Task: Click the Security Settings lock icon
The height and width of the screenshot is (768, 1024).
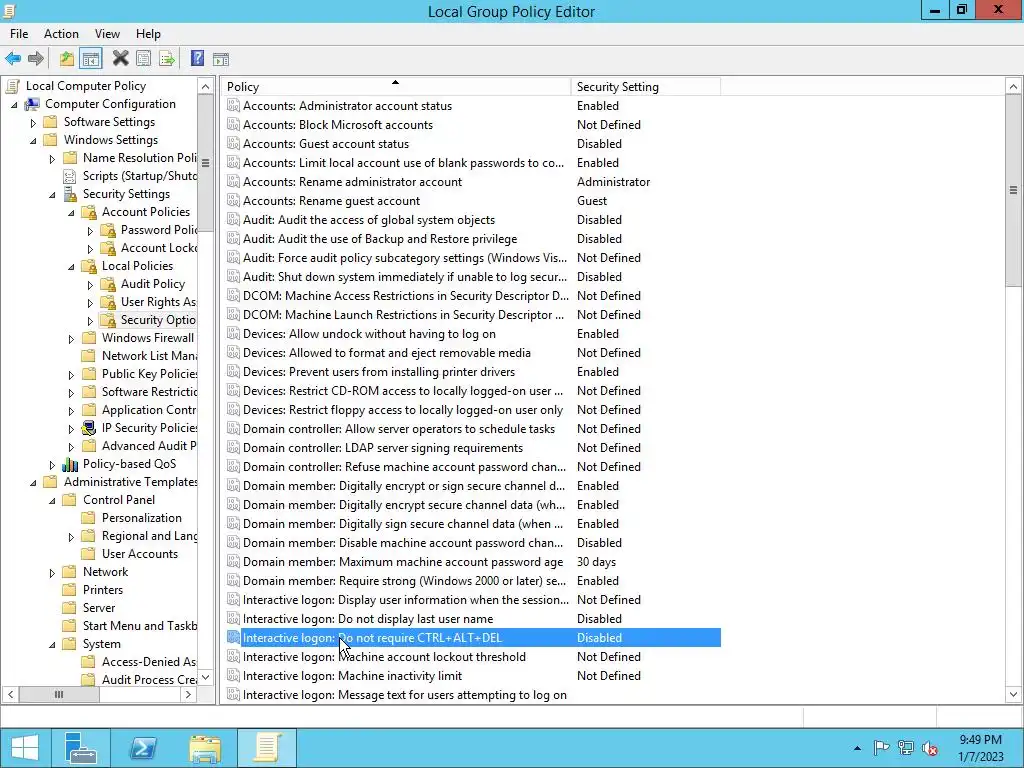Action: 70,194
